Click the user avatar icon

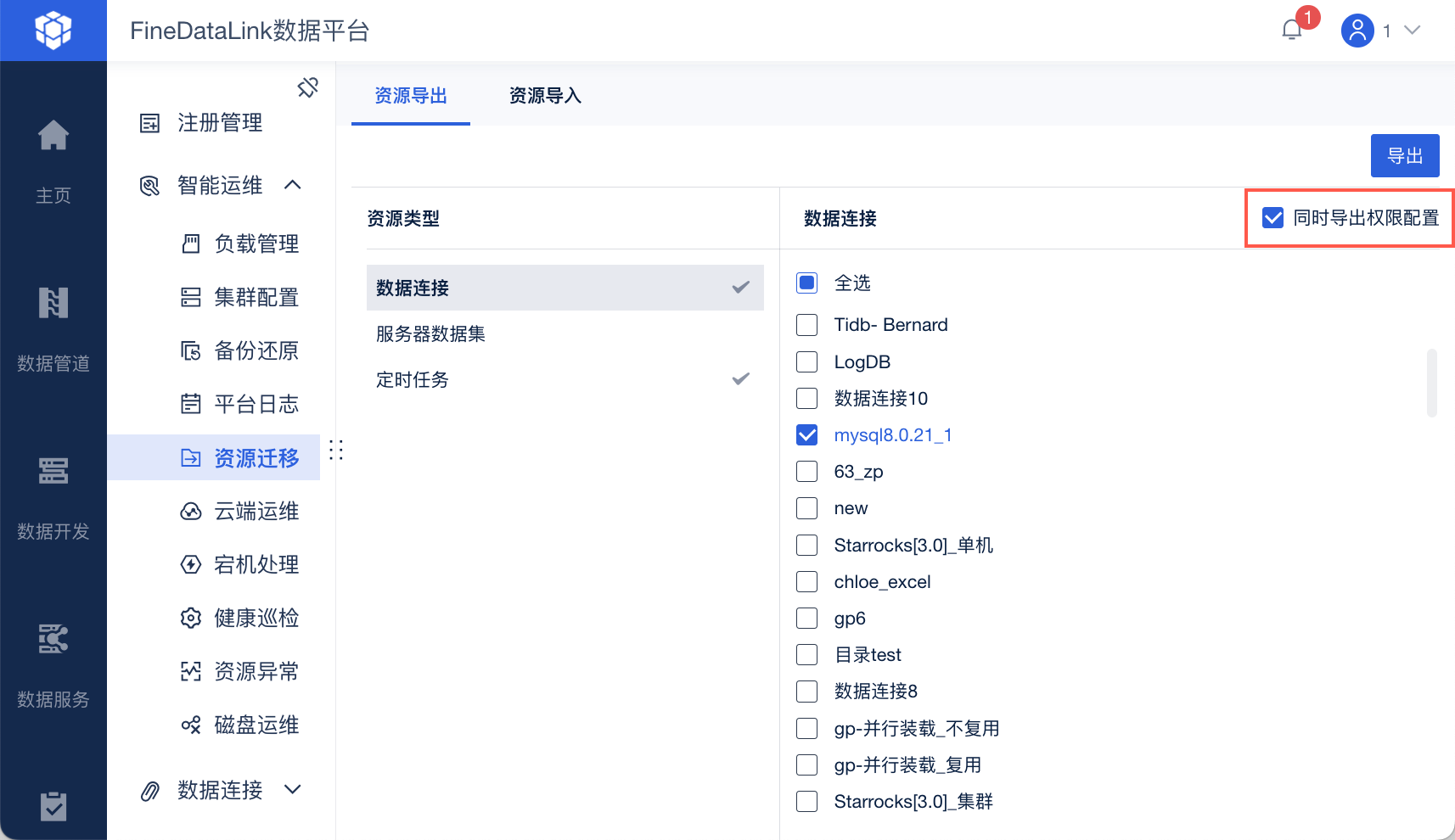(x=1357, y=31)
